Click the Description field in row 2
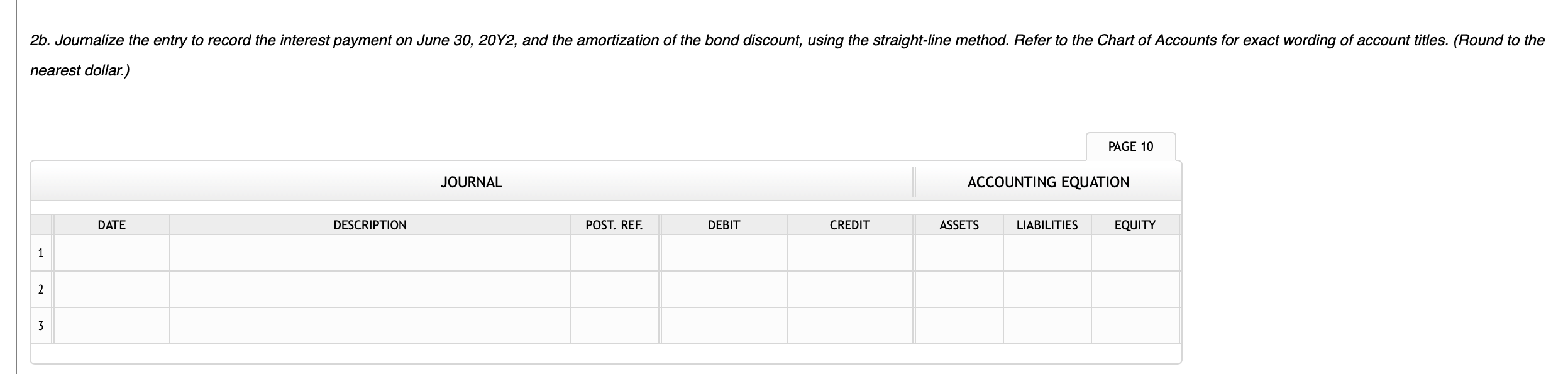Screen dimensions: 1568x374 point(369,290)
